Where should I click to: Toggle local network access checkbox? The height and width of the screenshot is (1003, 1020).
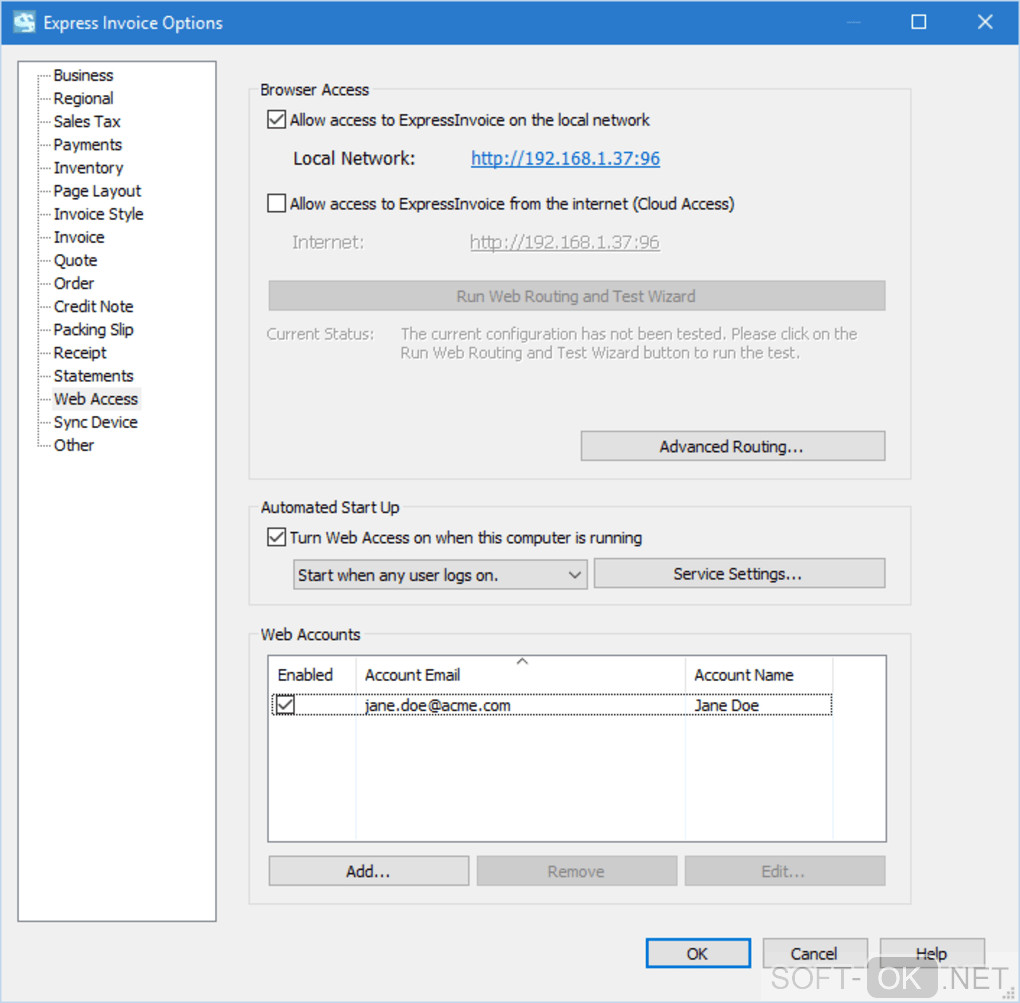(276, 120)
